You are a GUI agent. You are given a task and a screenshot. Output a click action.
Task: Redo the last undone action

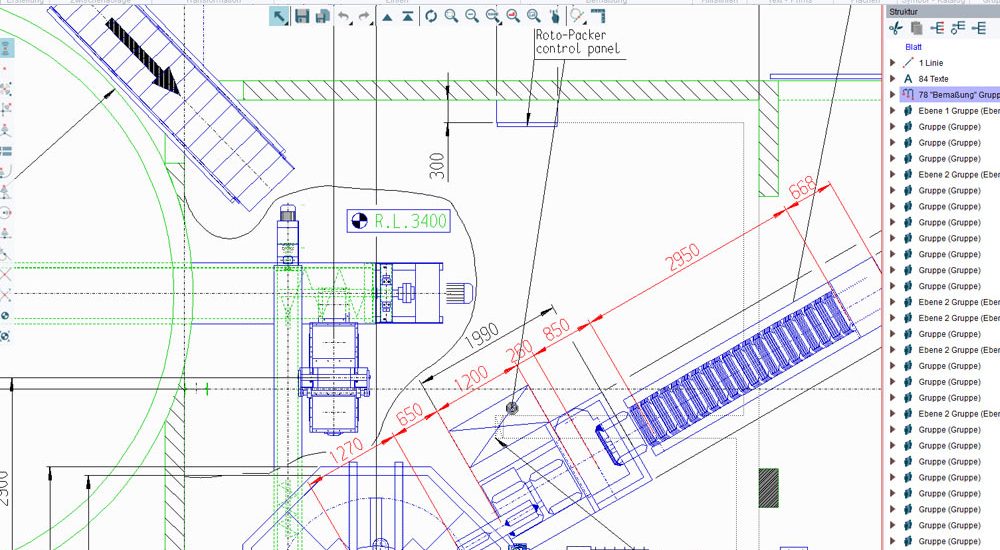click(365, 16)
